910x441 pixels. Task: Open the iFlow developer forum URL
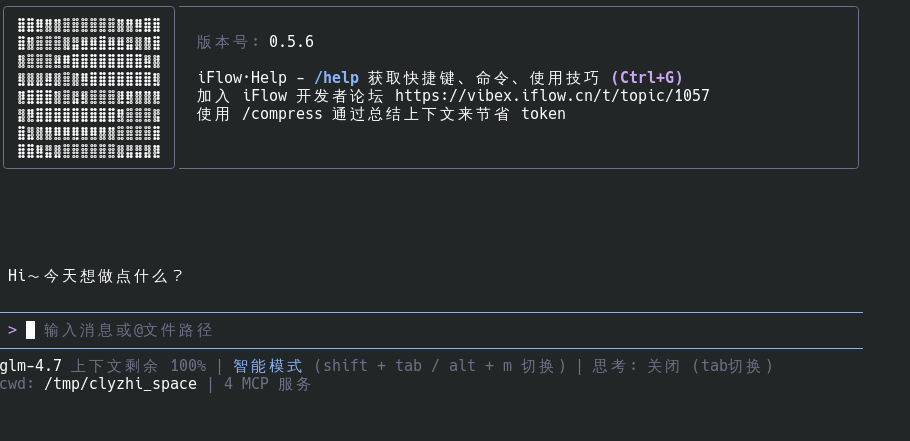coord(552,96)
